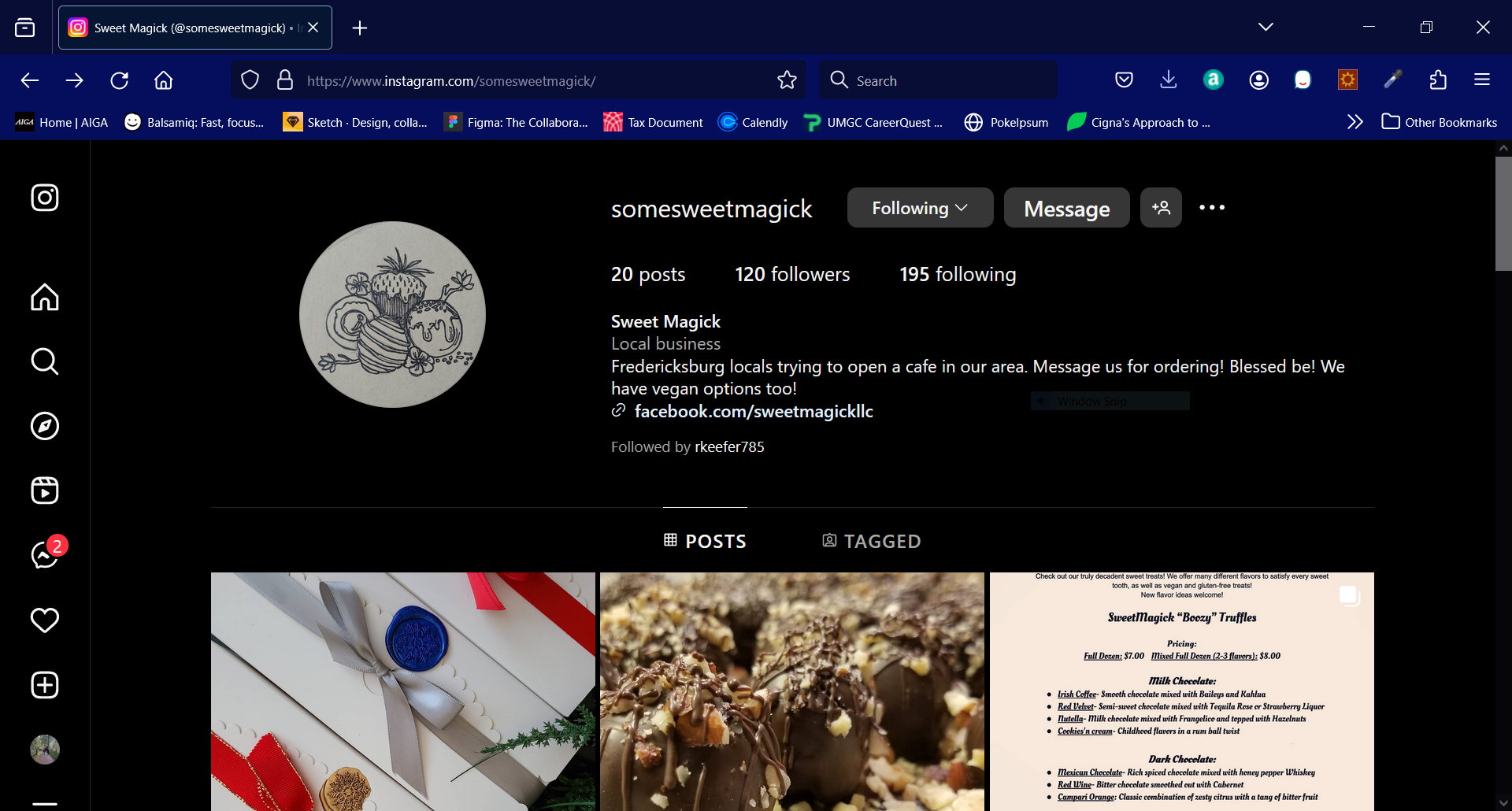This screenshot has height=811, width=1512.
Task: Open Messenger with 2 unread messages
Action: [46, 554]
